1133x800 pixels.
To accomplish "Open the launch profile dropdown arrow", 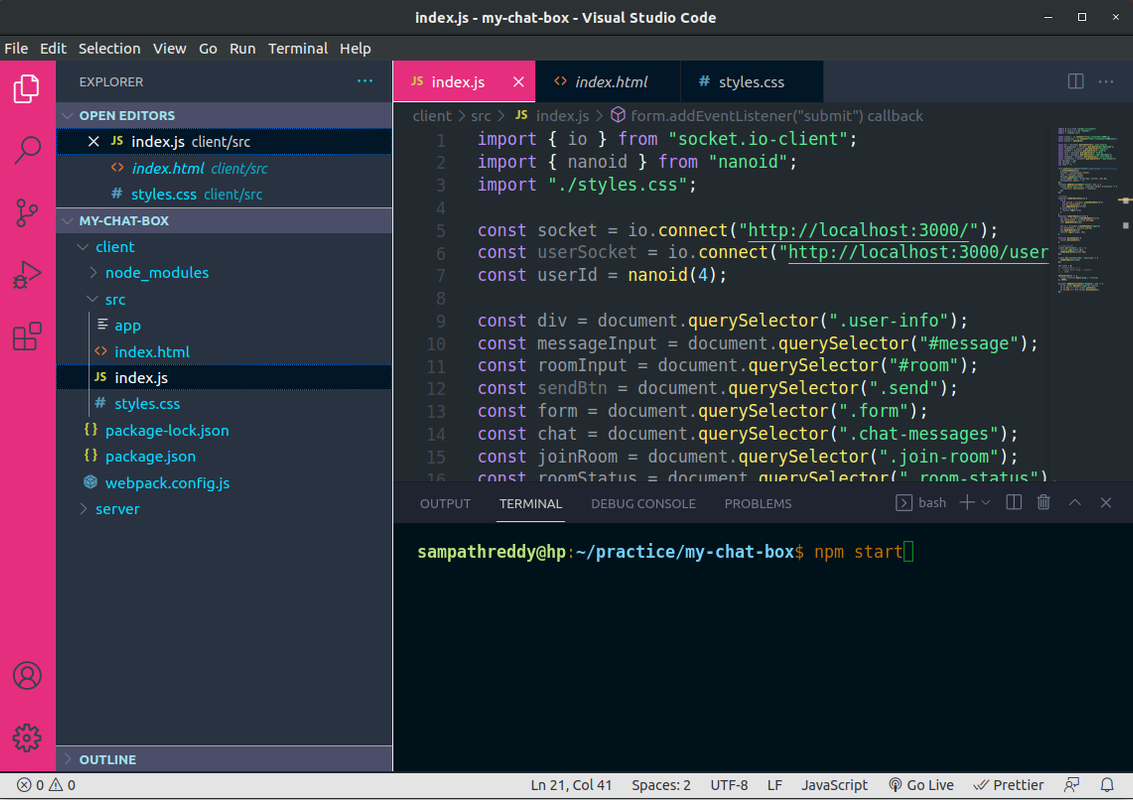I will tap(986, 503).
